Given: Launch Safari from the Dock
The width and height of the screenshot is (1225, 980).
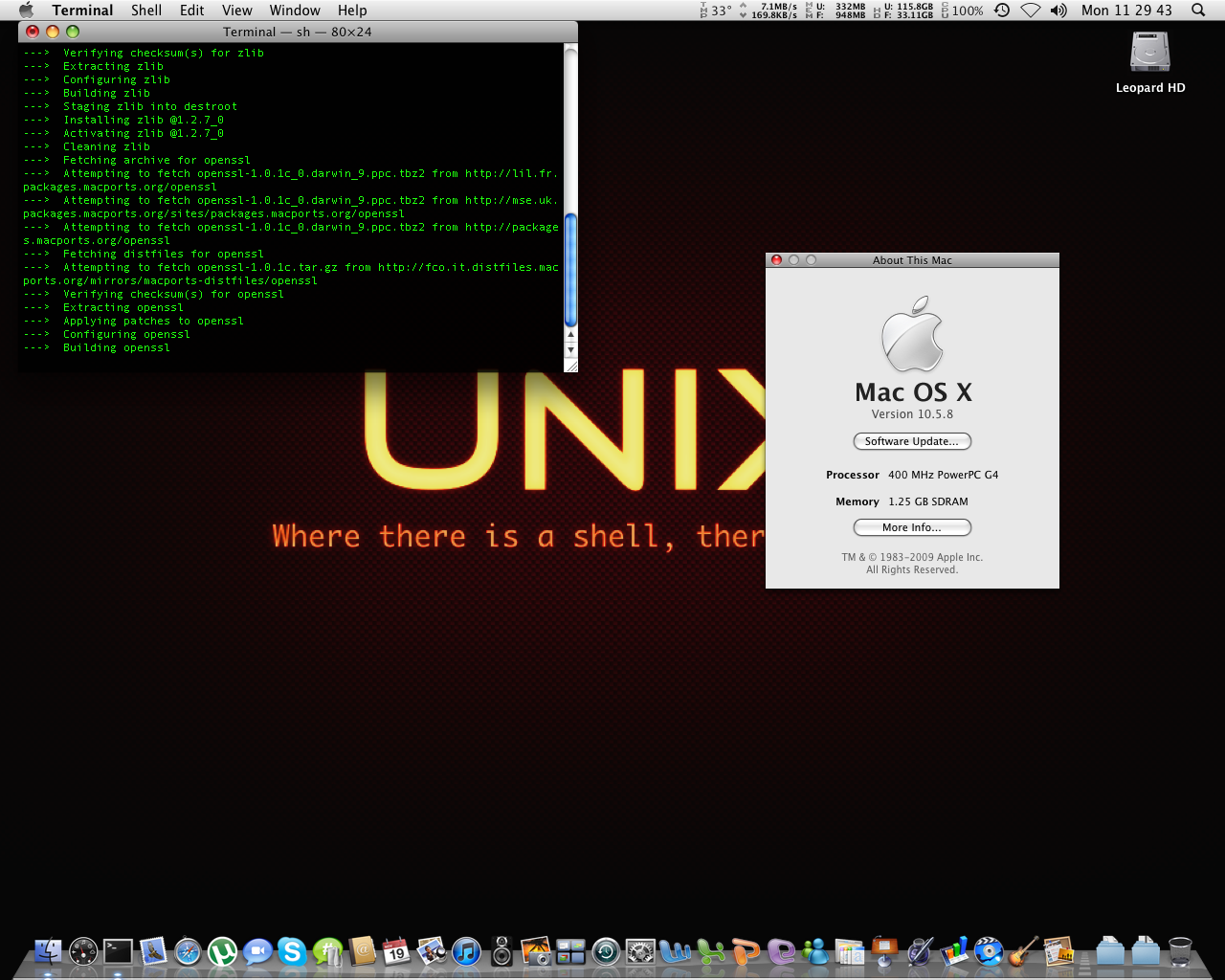Looking at the screenshot, I should (x=188, y=951).
